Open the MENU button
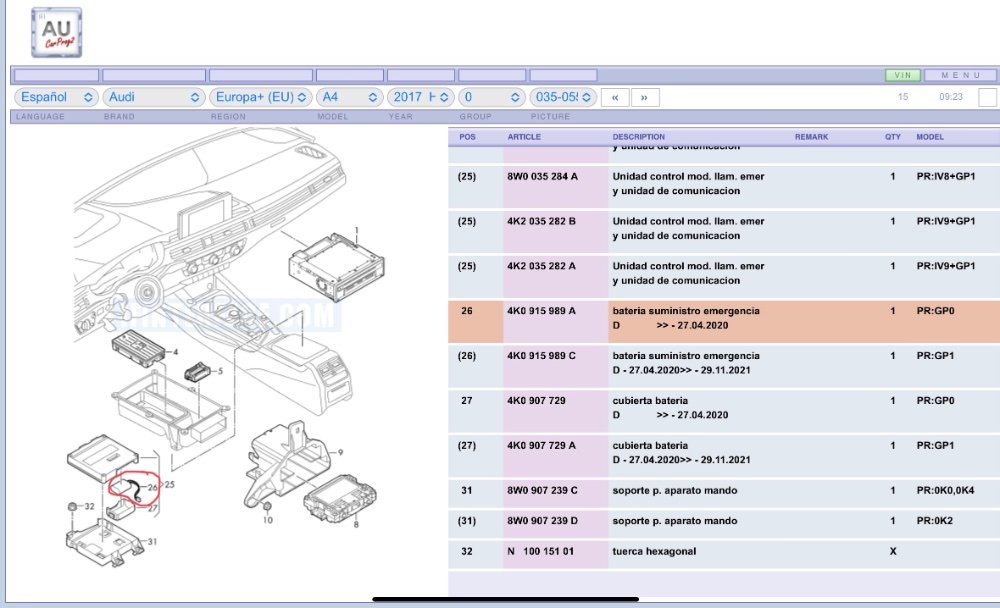Image resolution: width=1000 pixels, height=608 pixels. pyautogui.click(x=960, y=75)
